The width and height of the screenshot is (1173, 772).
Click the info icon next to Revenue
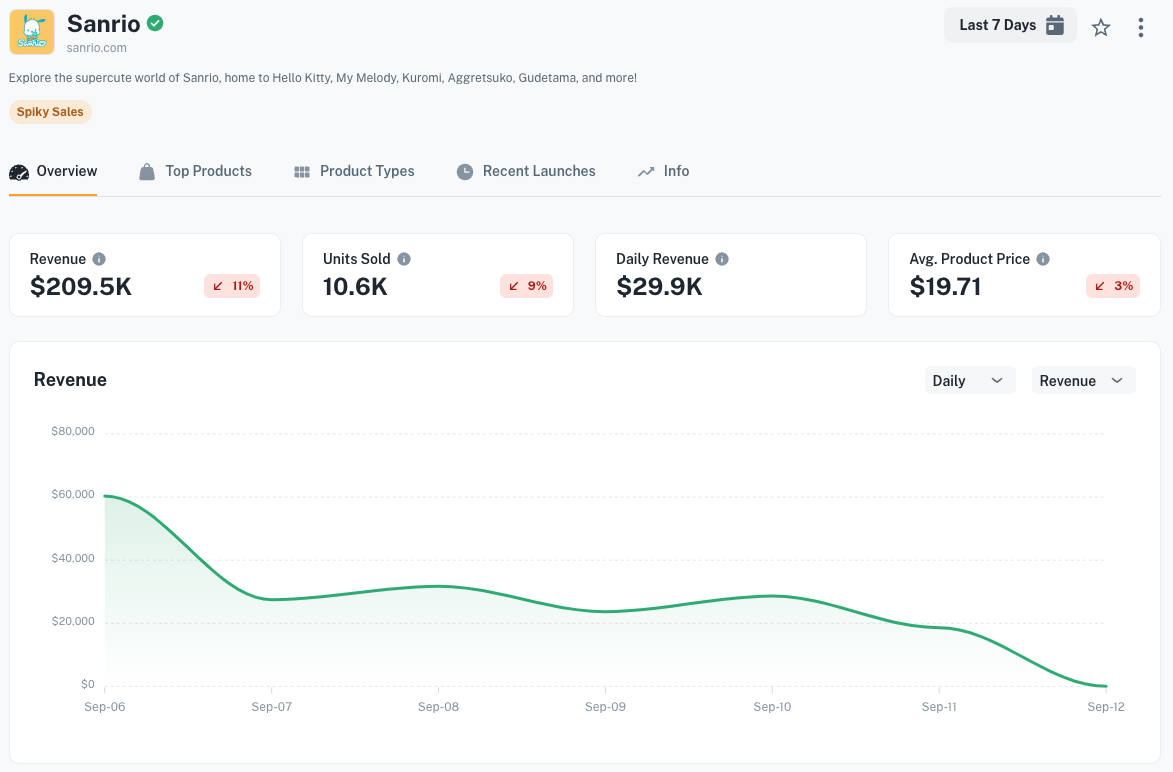pyautogui.click(x=98, y=258)
